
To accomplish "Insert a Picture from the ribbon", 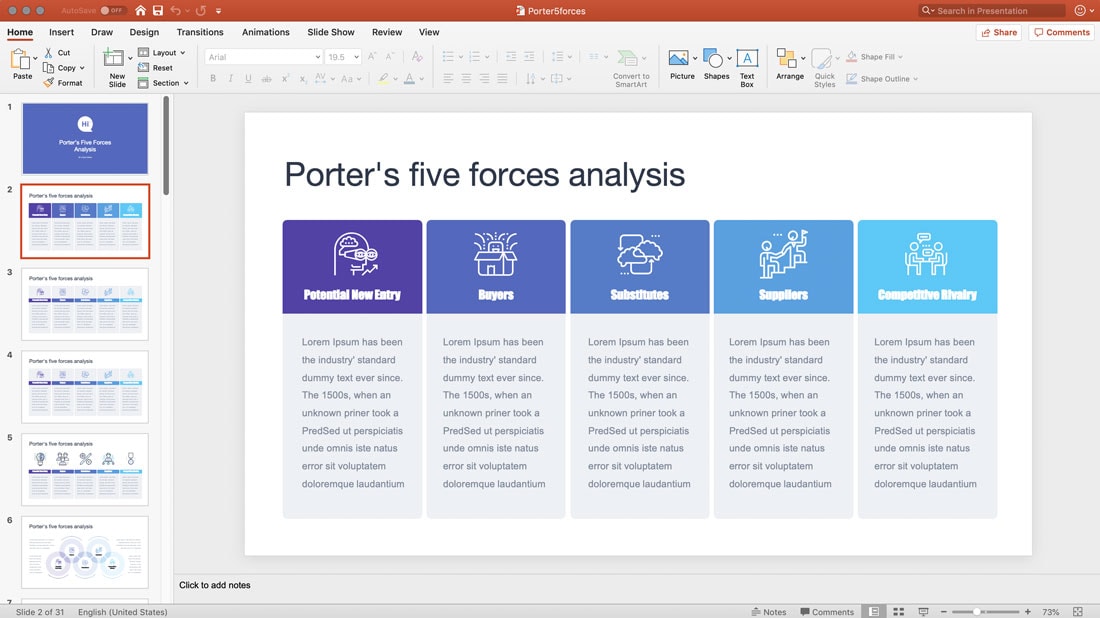I will (x=682, y=64).
